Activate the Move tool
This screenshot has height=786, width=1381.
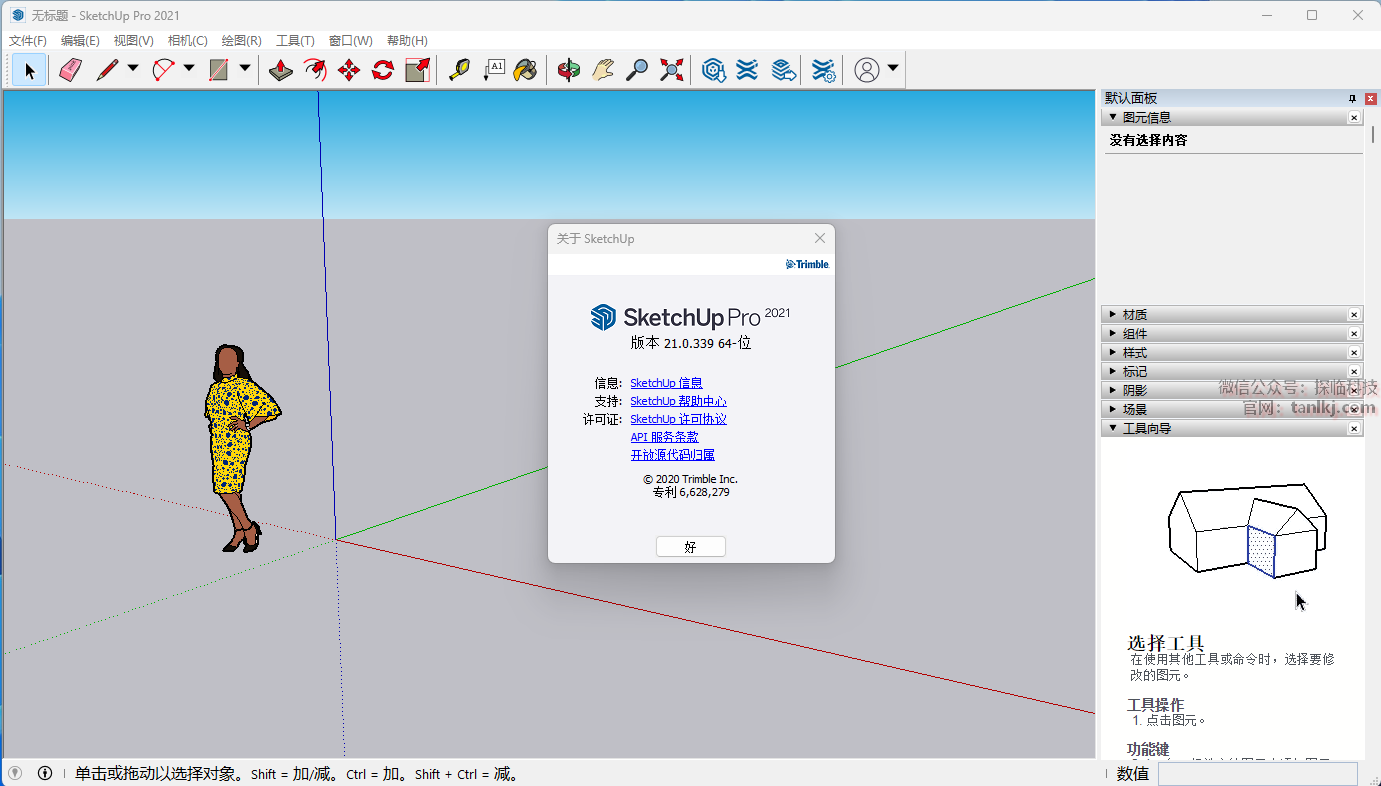349,70
